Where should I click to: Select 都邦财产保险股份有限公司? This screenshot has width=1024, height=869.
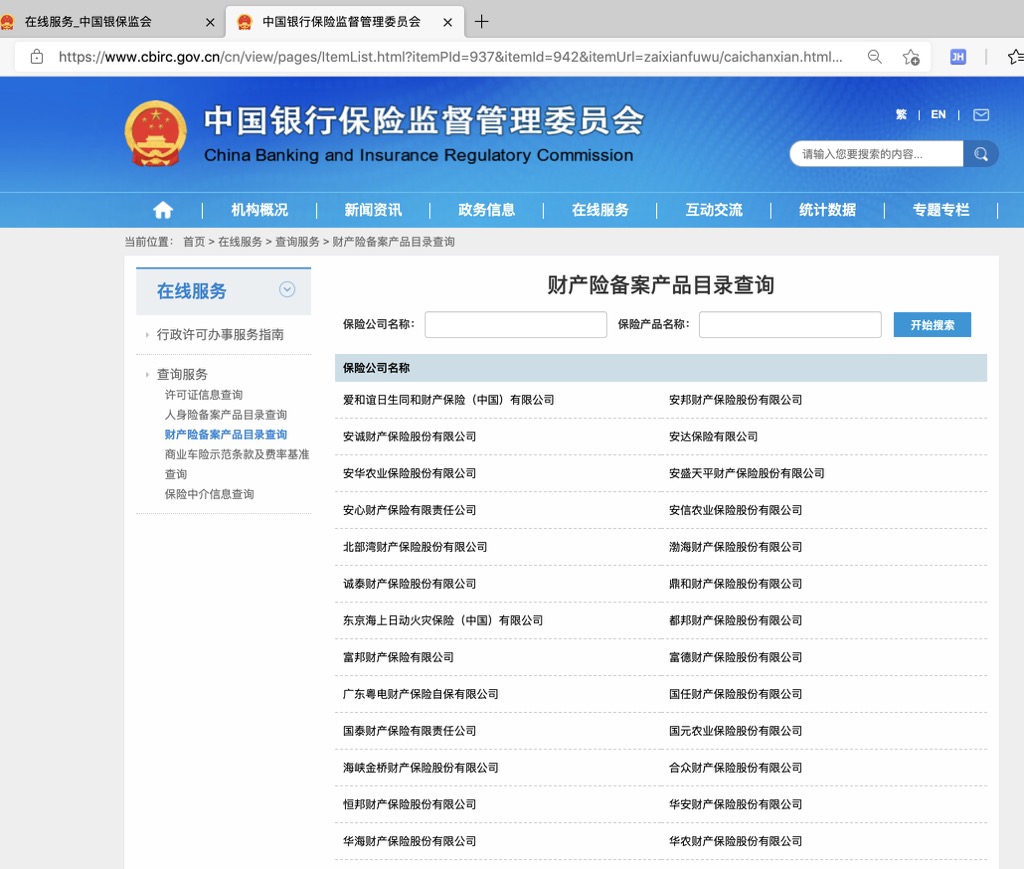pyautogui.click(x=735, y=620)
